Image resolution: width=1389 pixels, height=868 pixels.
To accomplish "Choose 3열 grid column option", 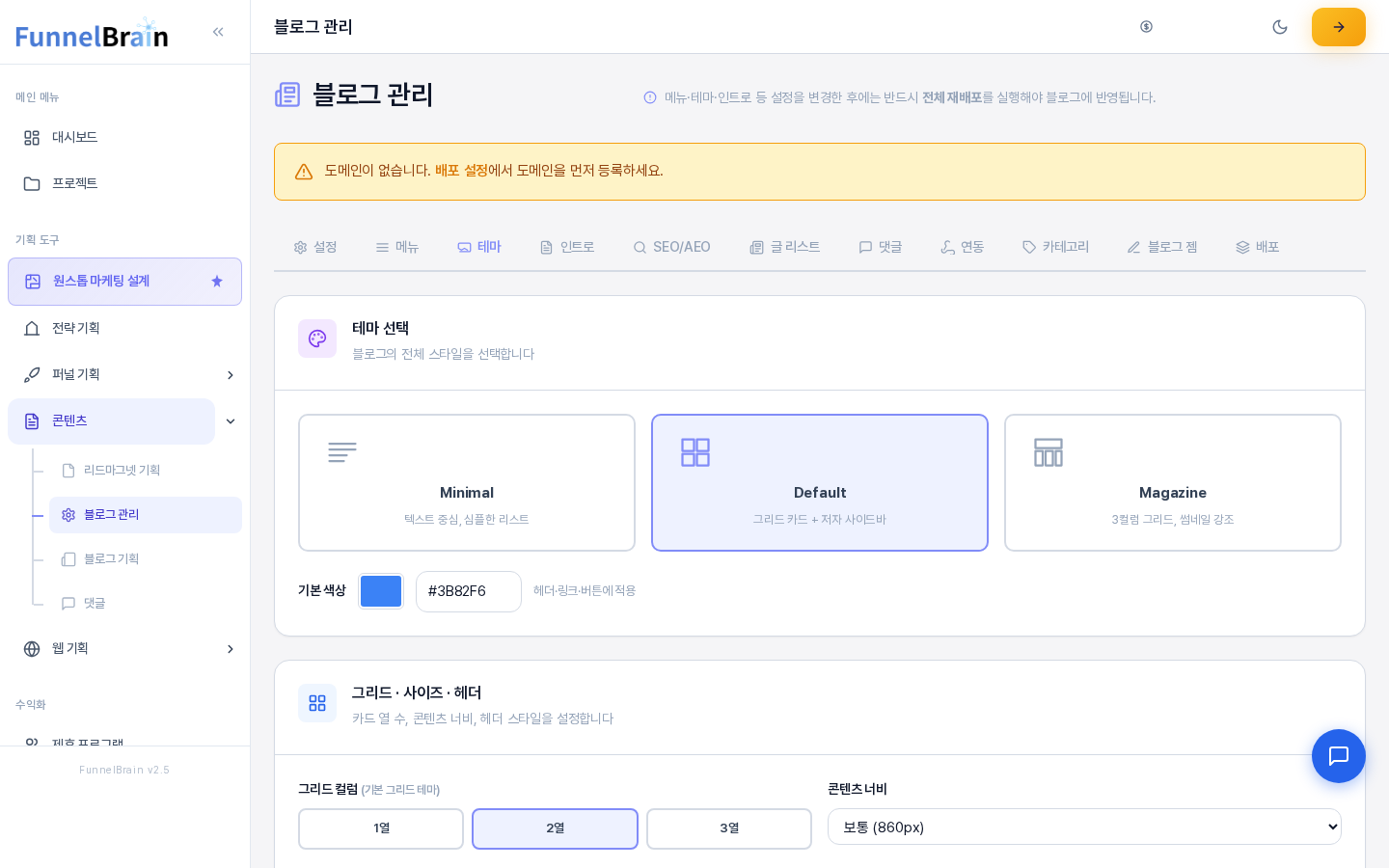I will 729,828.
